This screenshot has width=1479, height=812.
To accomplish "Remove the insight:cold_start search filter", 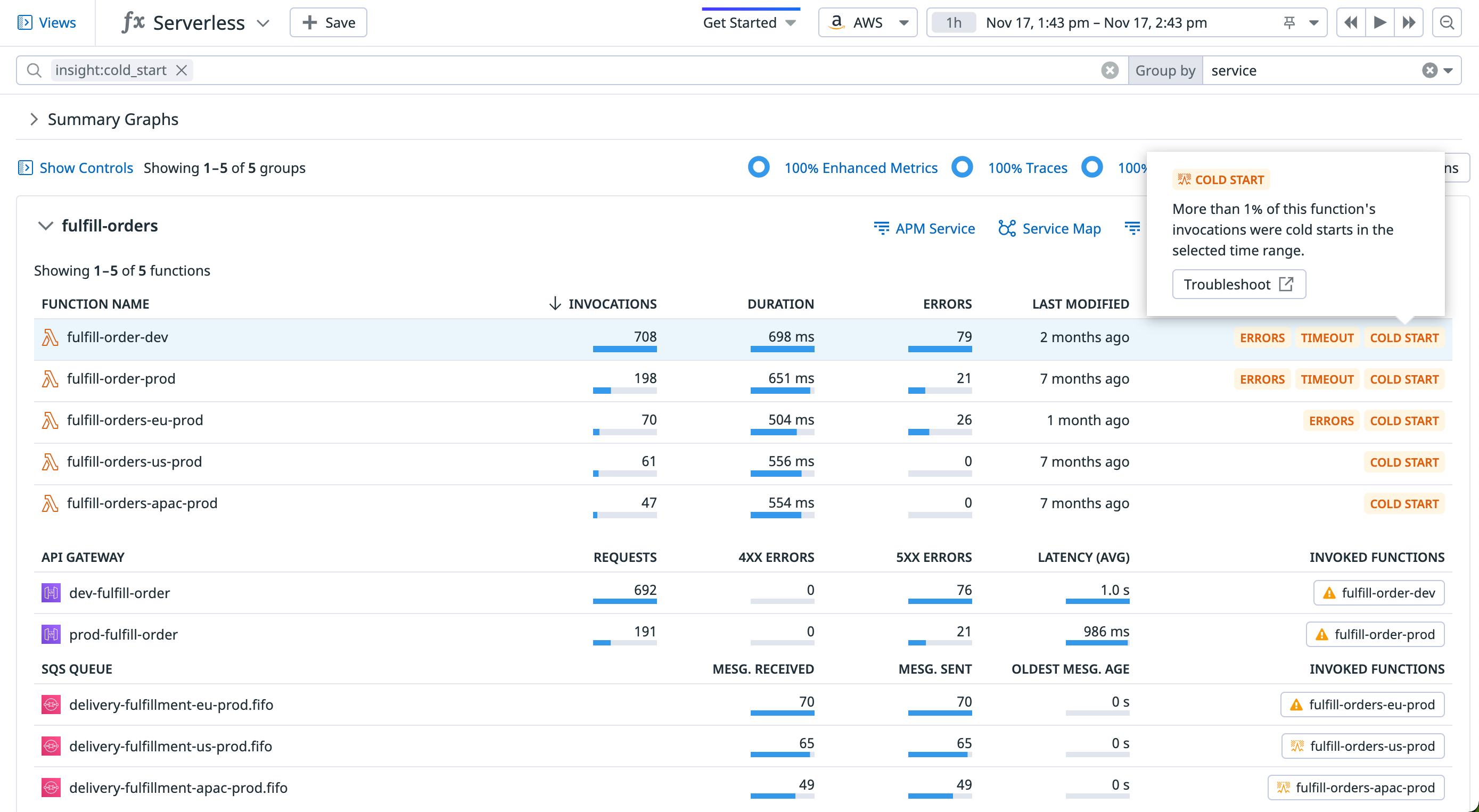I will click(x=182, y=70).
